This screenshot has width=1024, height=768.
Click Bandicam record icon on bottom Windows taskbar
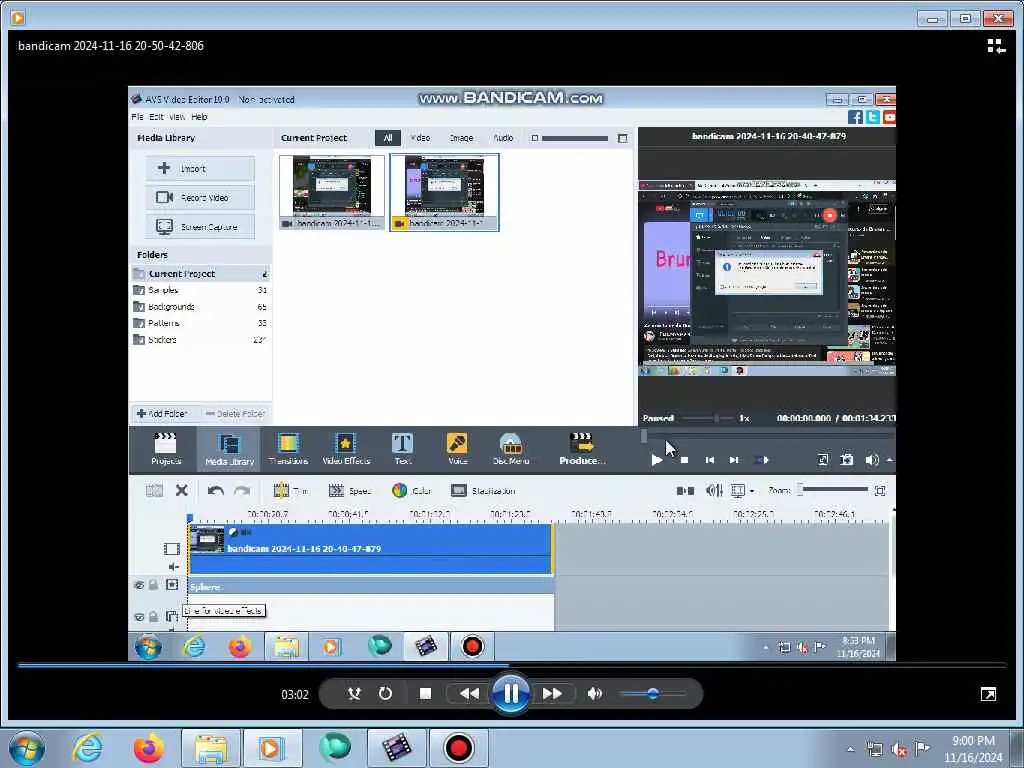point(458,748)
